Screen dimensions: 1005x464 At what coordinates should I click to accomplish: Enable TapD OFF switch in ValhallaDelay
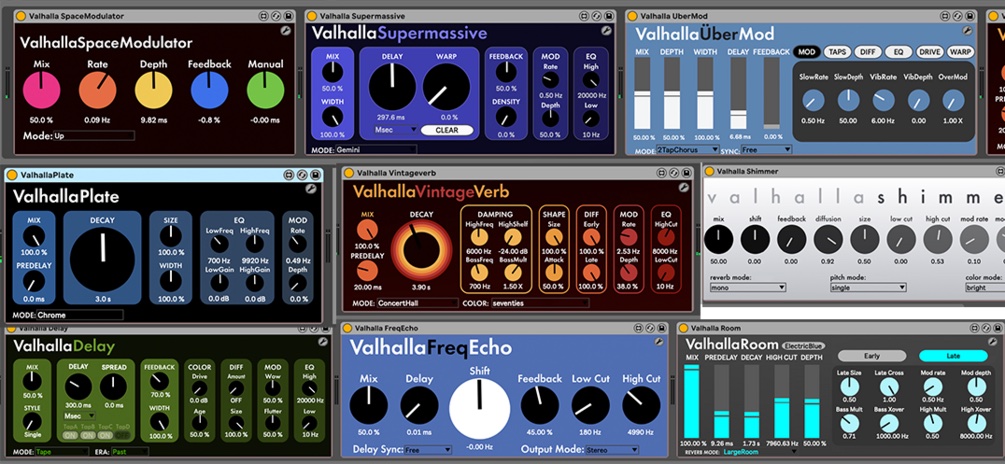[x=122, y=435]
